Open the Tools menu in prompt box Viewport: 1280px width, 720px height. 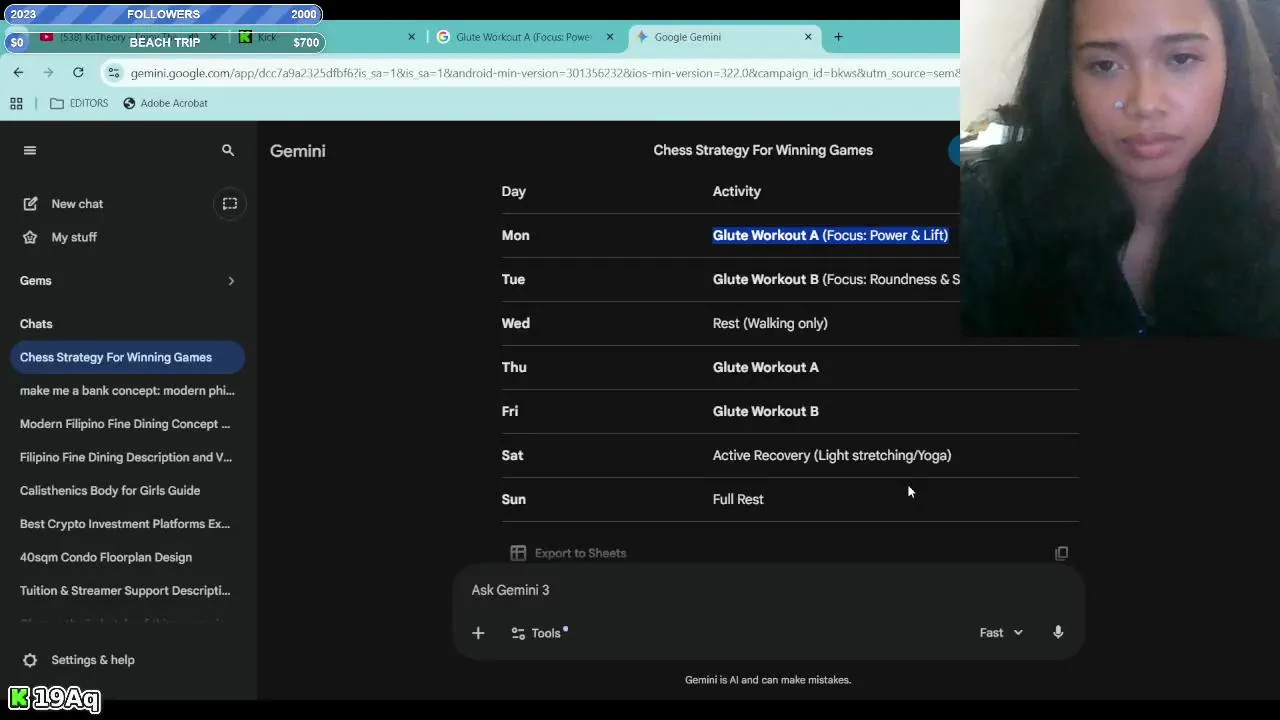538,633
